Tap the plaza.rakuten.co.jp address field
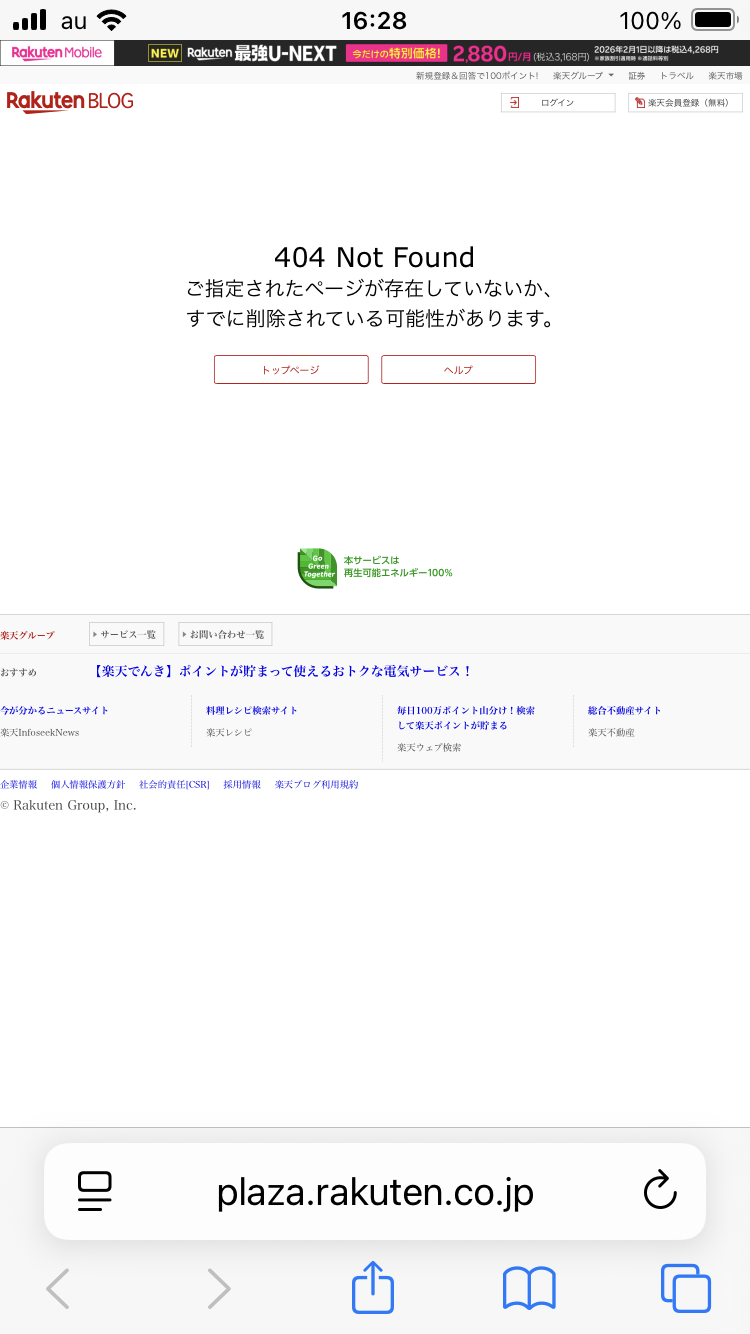Image resolution: width=750 pixels, height=1334 pixels. pyautogui.click(x=375, y=1191)
